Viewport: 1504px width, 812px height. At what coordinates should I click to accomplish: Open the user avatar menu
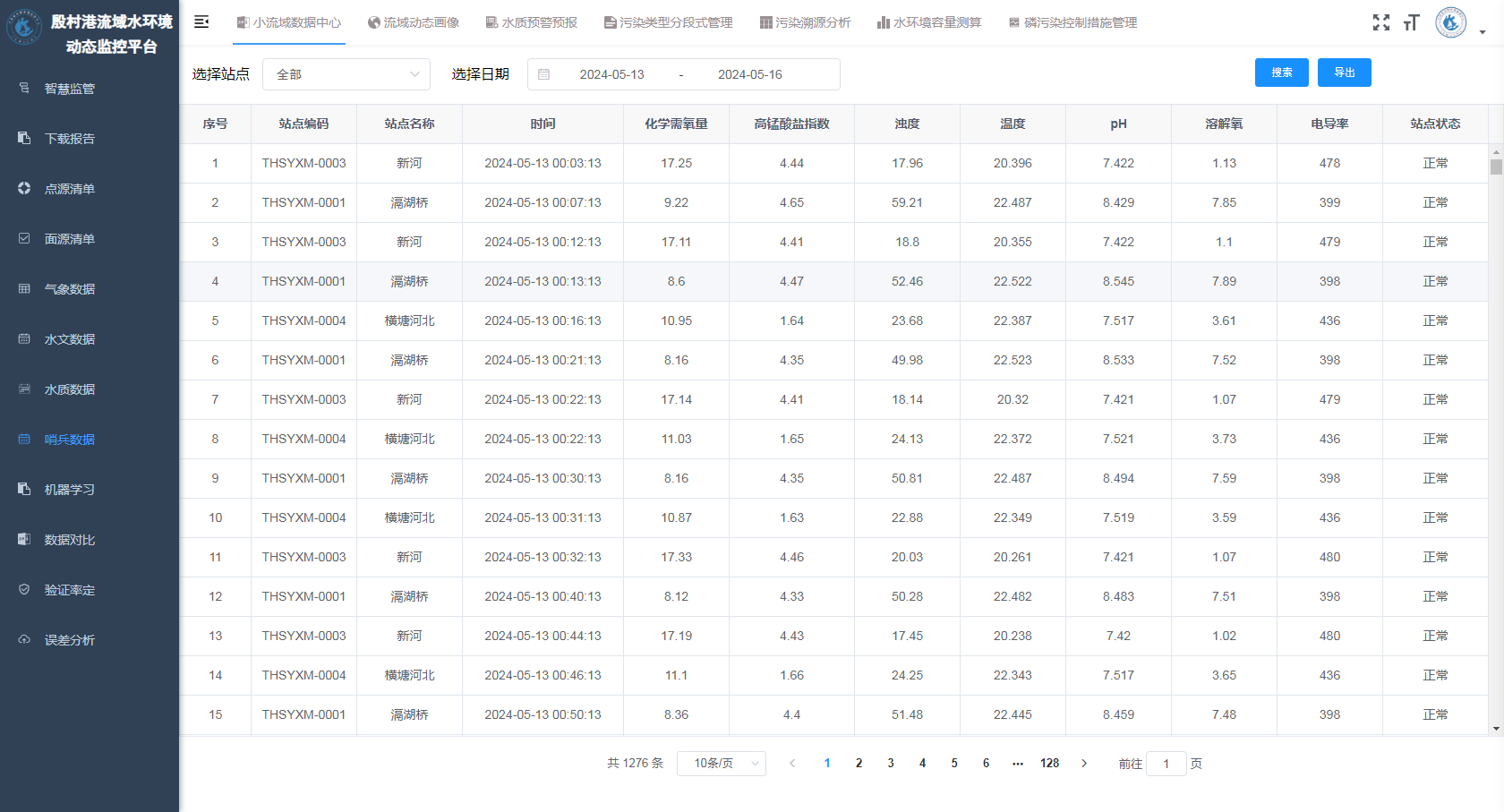point(1450,22)
